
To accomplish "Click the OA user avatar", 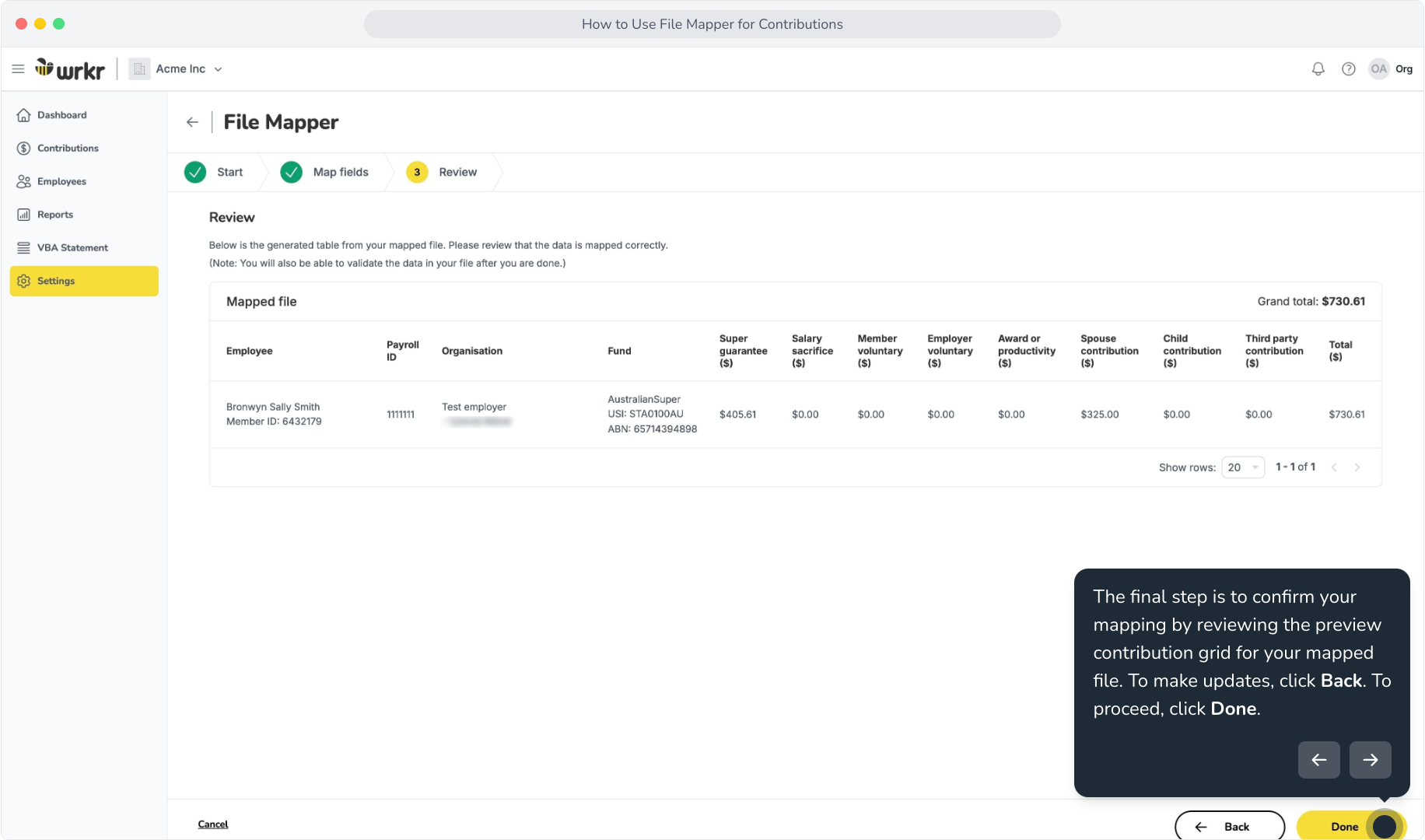I will pyautogui.click(x=1378, y=69).
